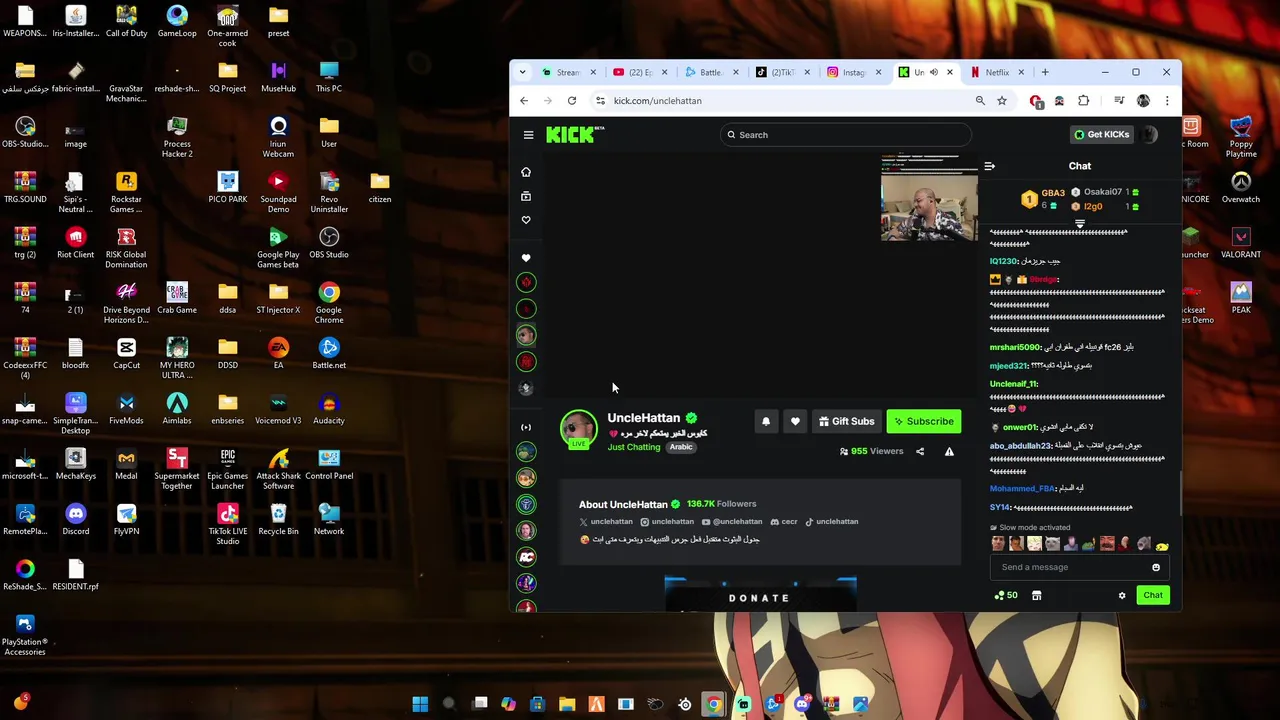Image resolution: width=1280 pixels, height=720 pixels.
Task: Click the Gift Subs button
Action: tap(846, 422)
